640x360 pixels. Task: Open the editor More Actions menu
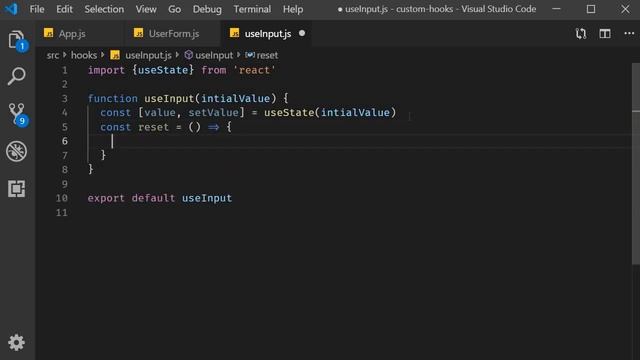[629, 33]
